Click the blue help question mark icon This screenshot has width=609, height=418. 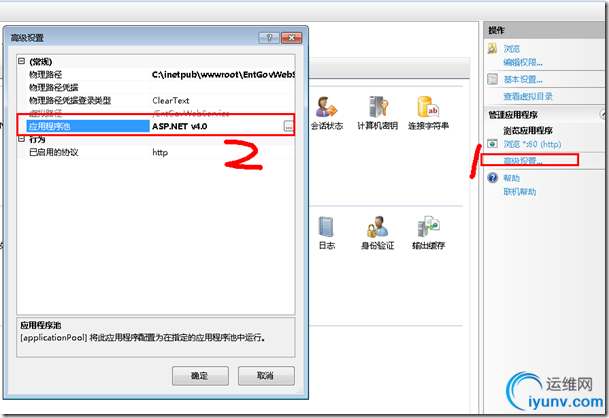[492, 178]
